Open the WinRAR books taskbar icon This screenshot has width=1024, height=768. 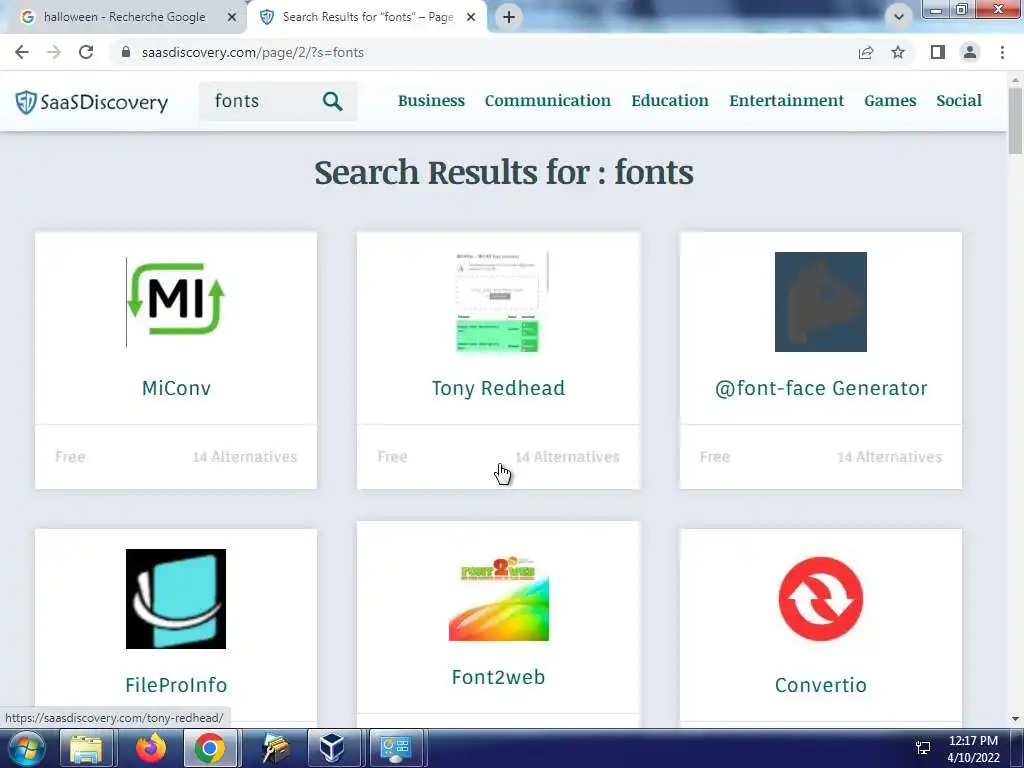275,748
